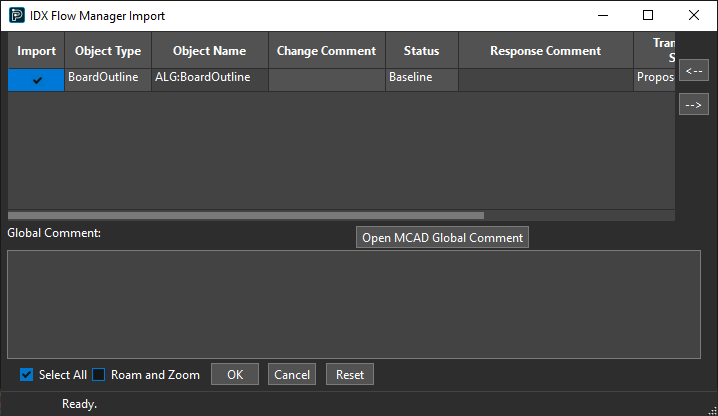Viewport: 718px width, 416px height.
Task: Click inside the Global Comment text box
Action: click(354, 304)
